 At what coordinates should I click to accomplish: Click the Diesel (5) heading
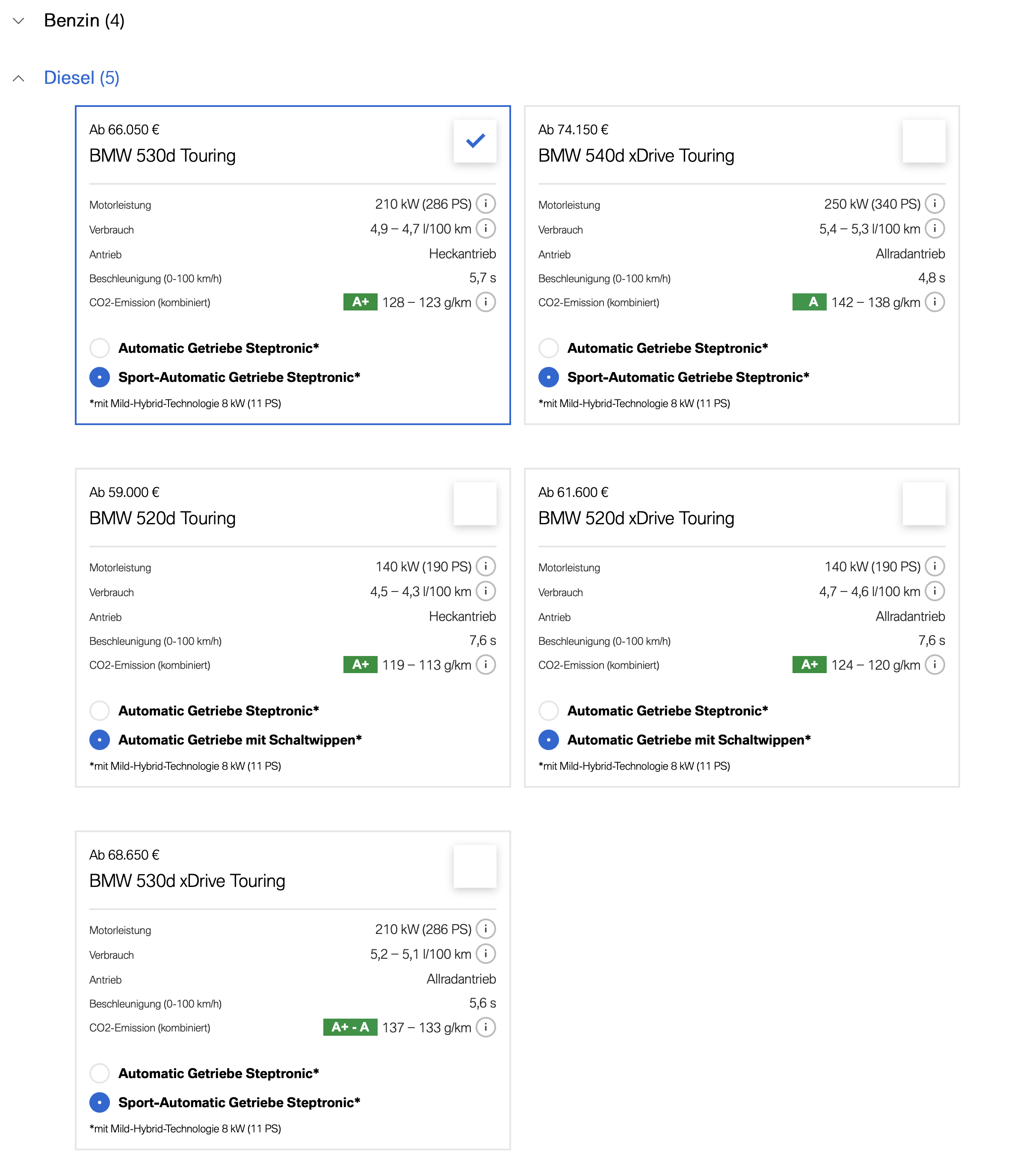pos(82,78)
